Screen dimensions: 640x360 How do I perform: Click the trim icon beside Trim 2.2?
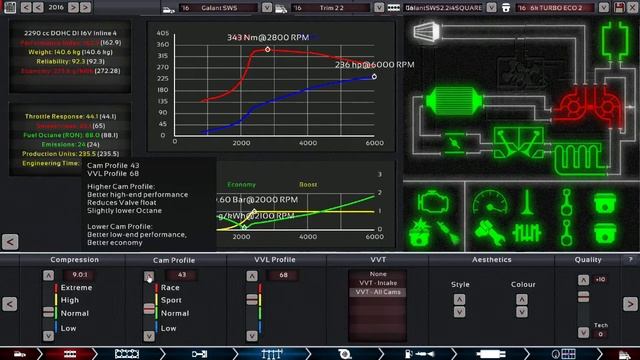(281, 9)
